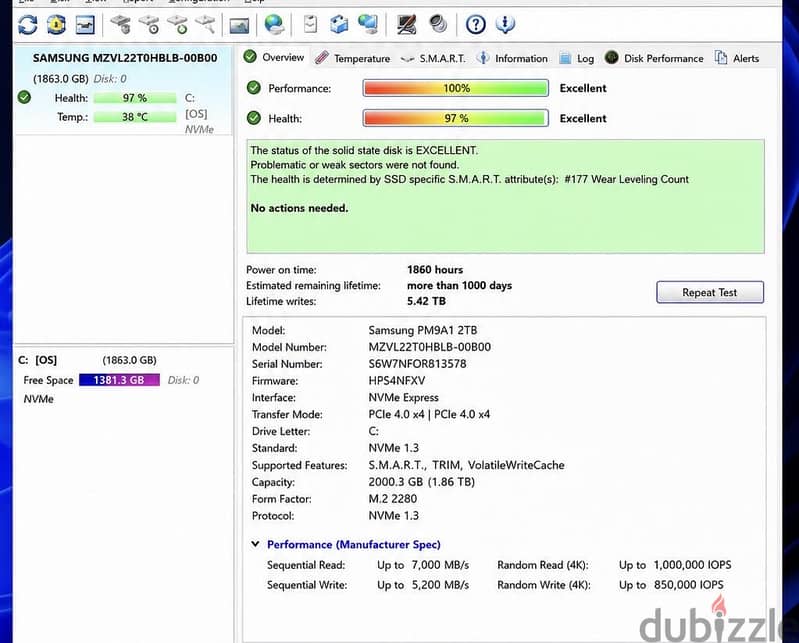Click green check icon in Samsung disk panel

pos(24,97)
